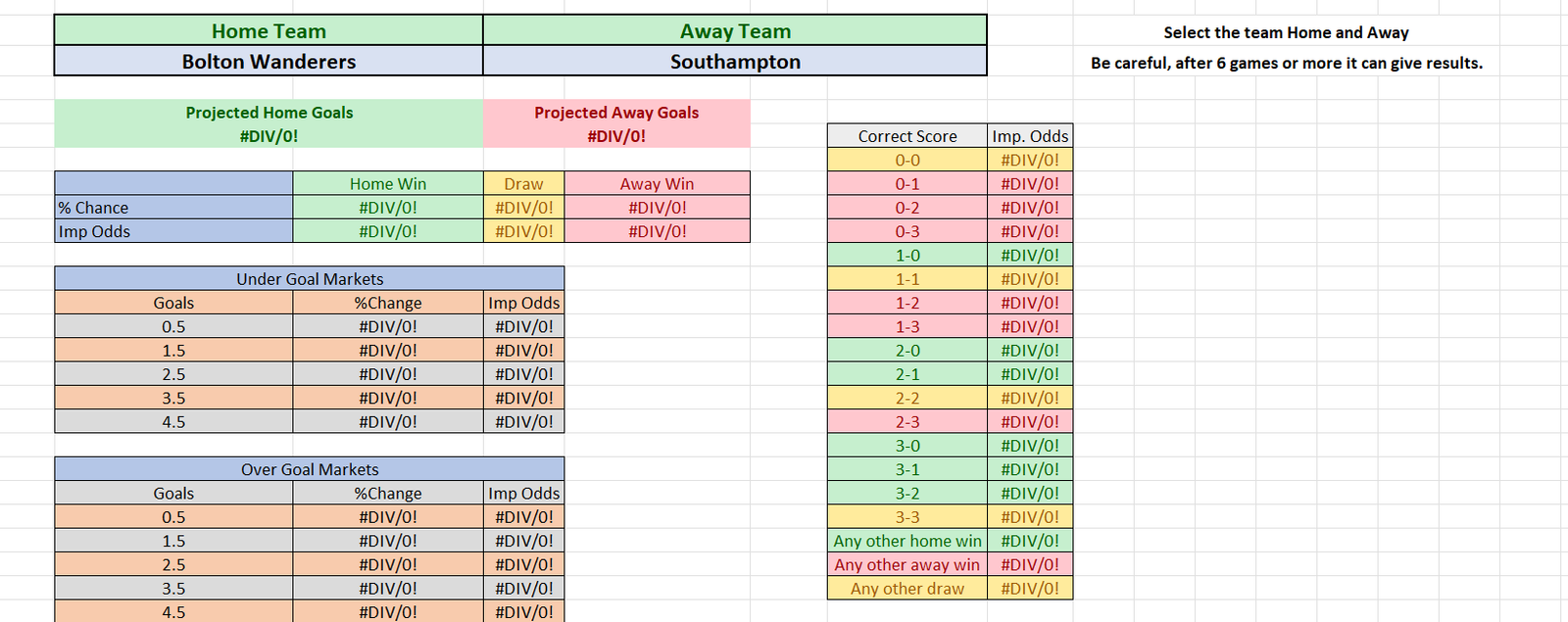The width and height of the screenshot is (1568, 622).
Task: Click the Under 2.5 goals cell
Action: (173, 374)
